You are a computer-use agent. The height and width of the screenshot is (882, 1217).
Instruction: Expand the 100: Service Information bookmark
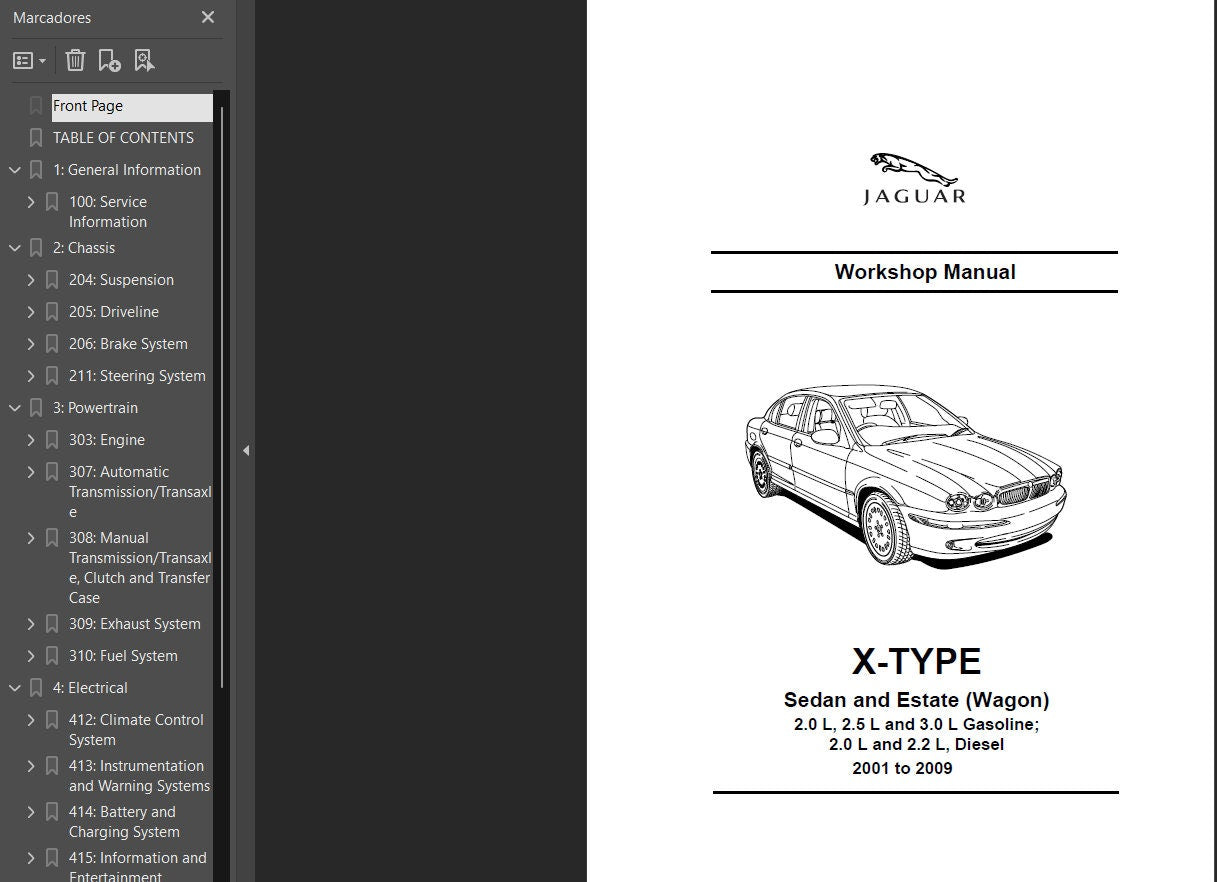pos(31,202)
